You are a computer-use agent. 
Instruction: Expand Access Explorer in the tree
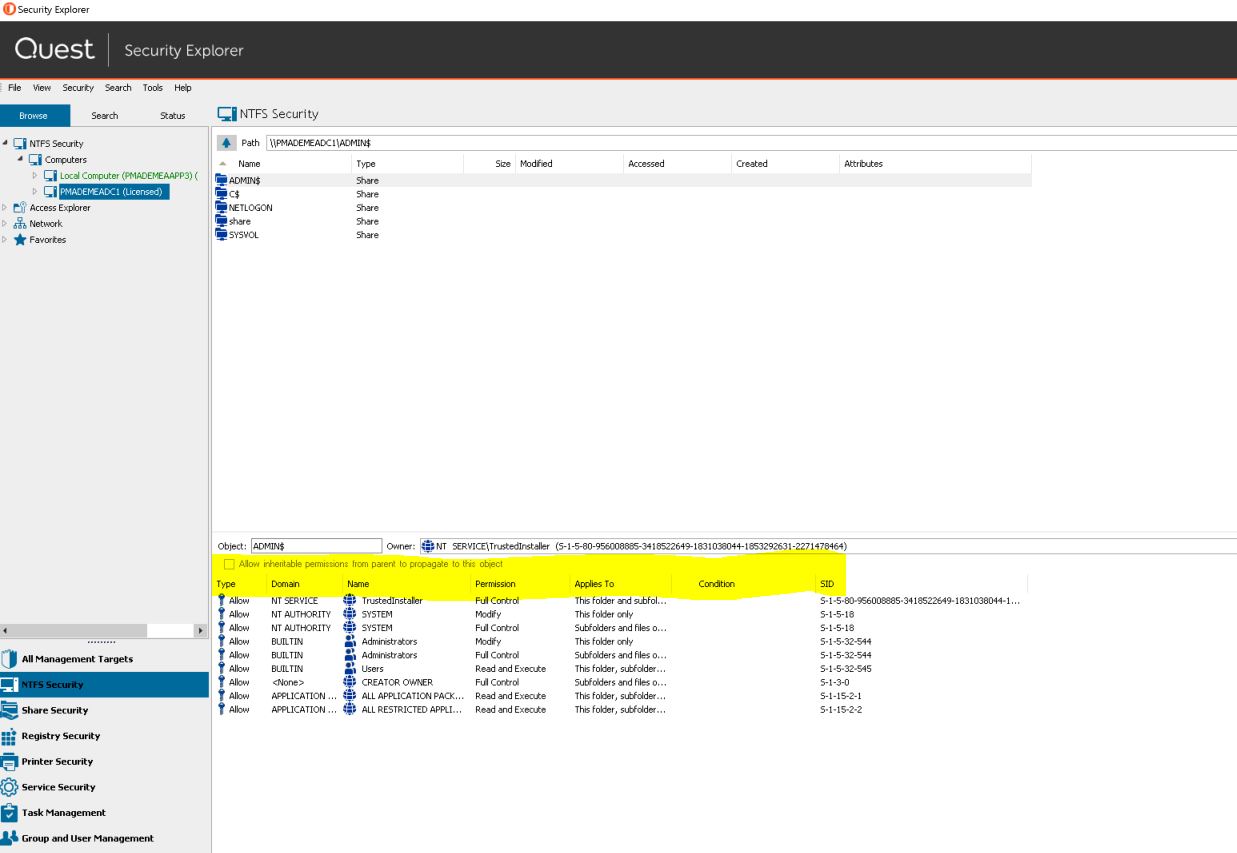(x=7, y=207)
